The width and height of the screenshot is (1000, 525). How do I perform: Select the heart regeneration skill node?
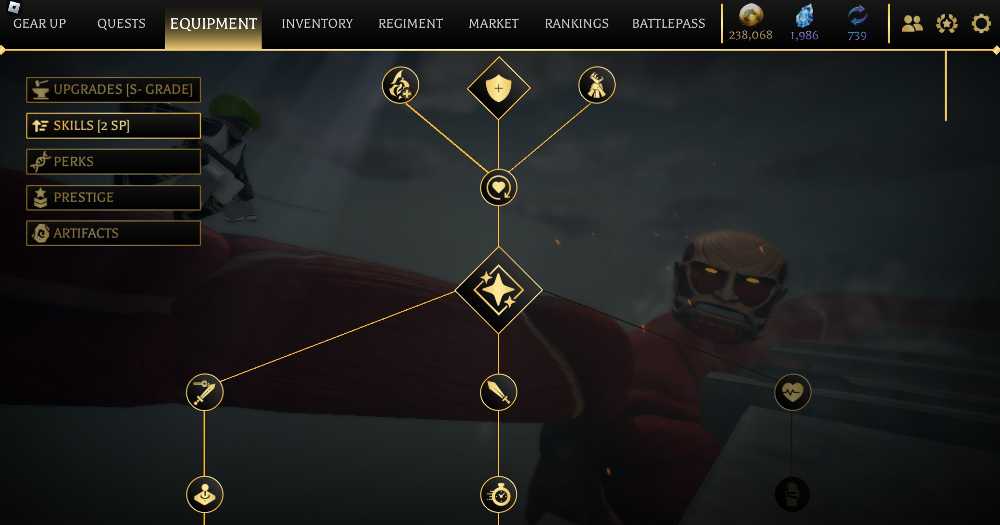coord(498,188)
